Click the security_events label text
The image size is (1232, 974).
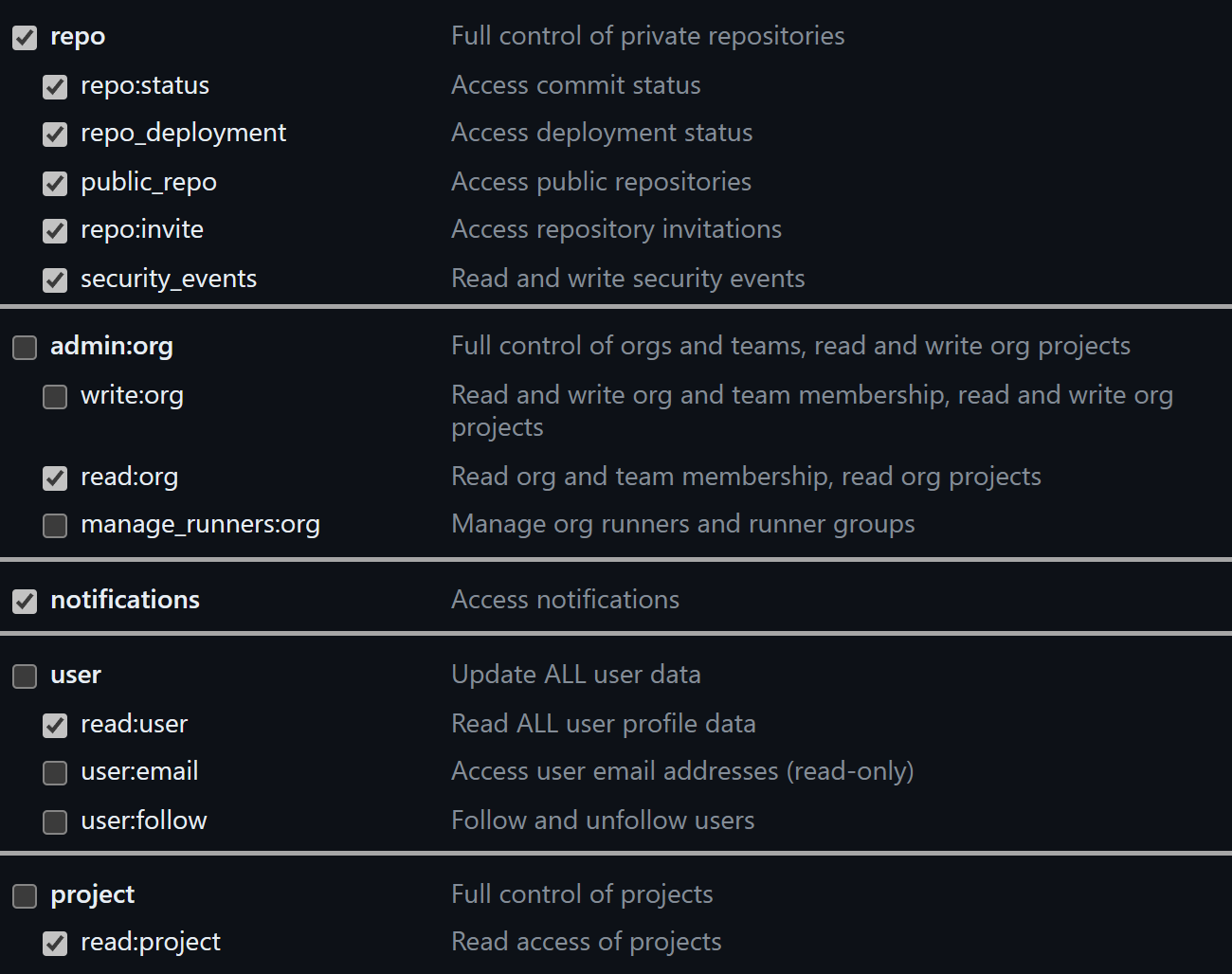169,280
